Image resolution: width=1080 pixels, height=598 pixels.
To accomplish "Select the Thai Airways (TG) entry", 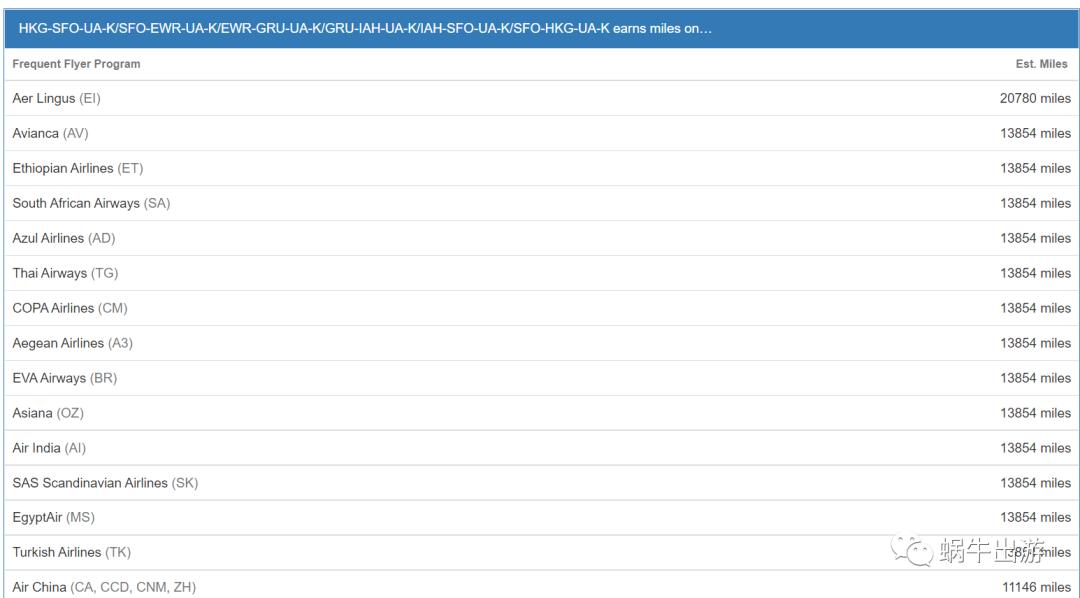I will tap(65, 274).
